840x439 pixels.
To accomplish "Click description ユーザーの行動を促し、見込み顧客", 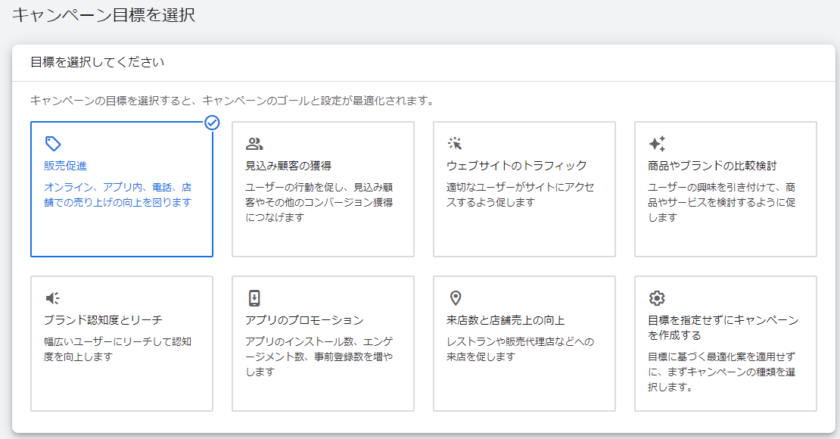I will [319, 202].
